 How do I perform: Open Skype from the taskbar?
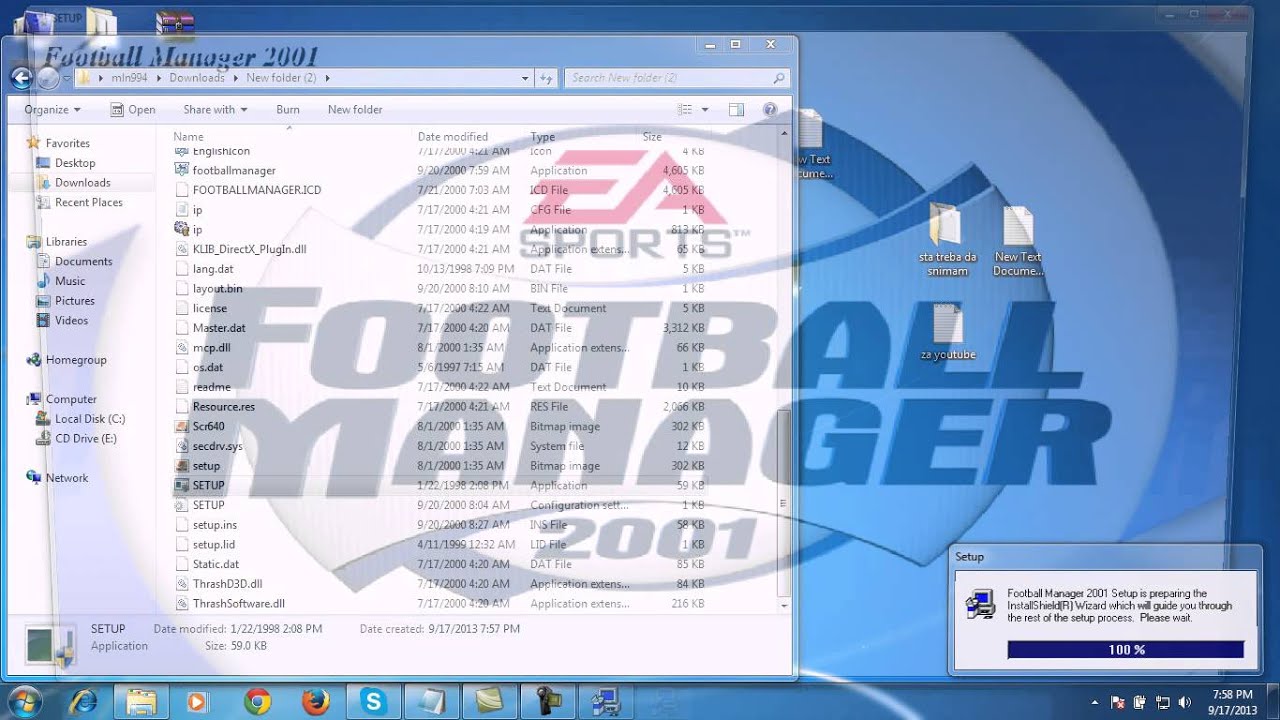374,702
